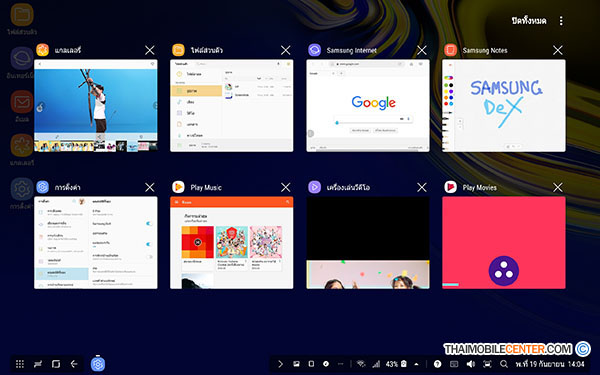600x375 pixels.
Task: Dismiss the แกลเลอรี่ card with its X
Action: coord(150,50)
